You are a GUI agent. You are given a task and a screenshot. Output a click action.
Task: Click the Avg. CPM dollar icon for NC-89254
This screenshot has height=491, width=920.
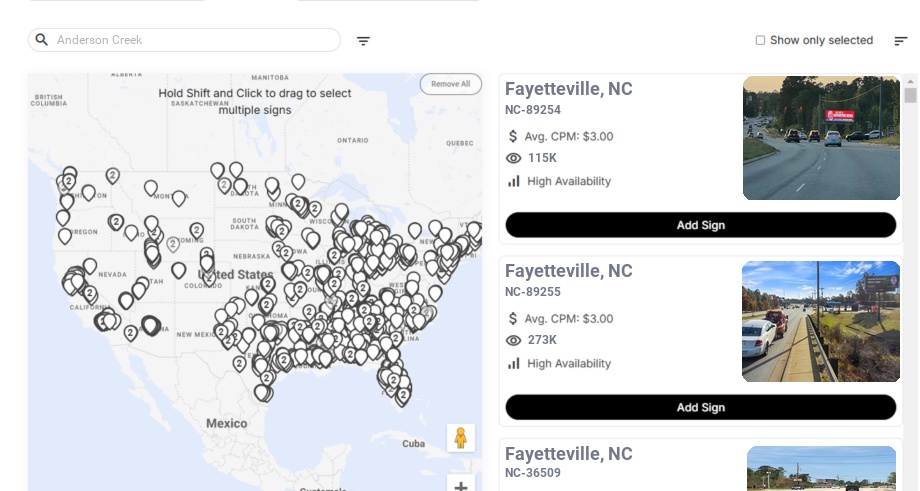click(x=513, y=136)
